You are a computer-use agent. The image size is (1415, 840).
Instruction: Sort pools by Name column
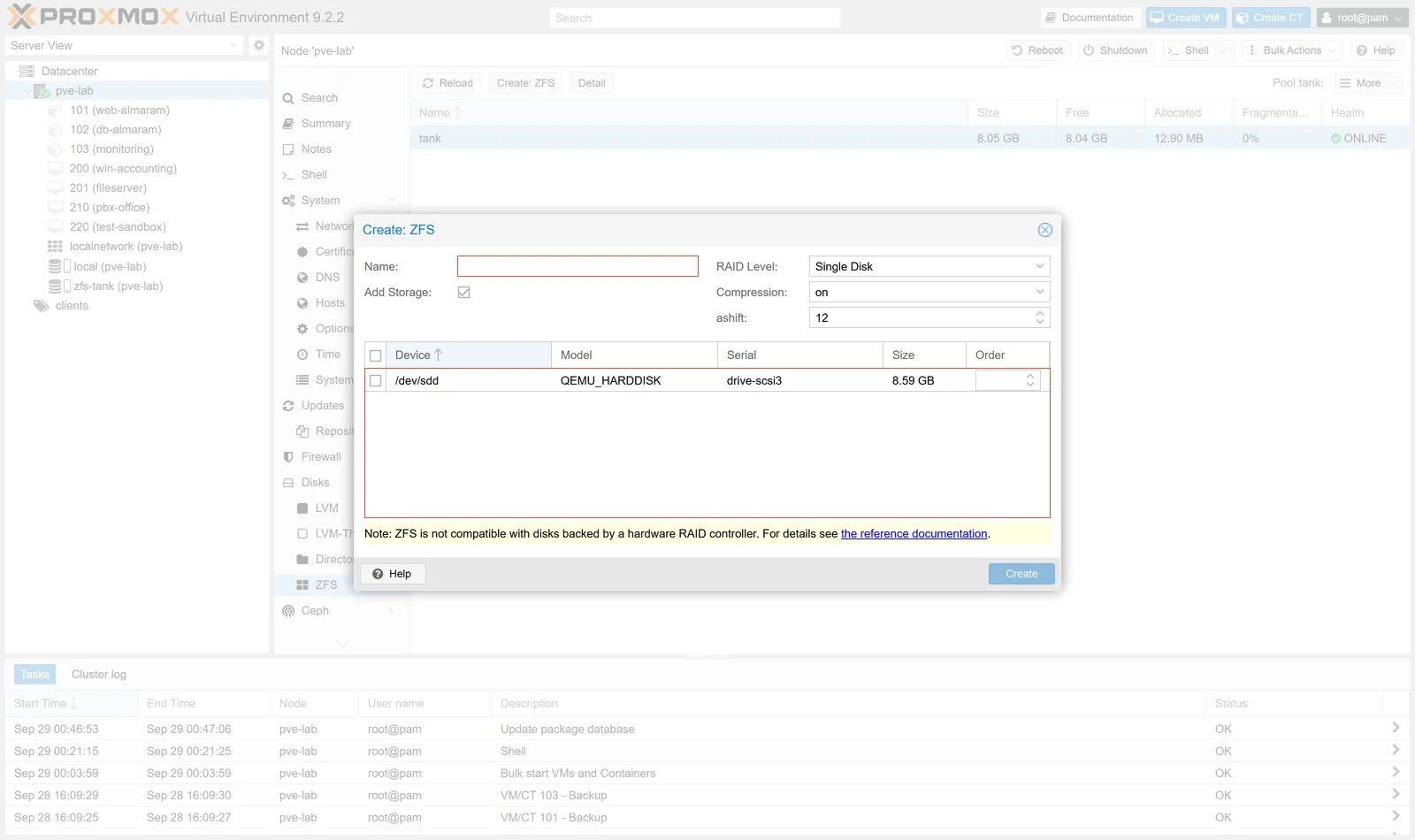tap(689, 113)
